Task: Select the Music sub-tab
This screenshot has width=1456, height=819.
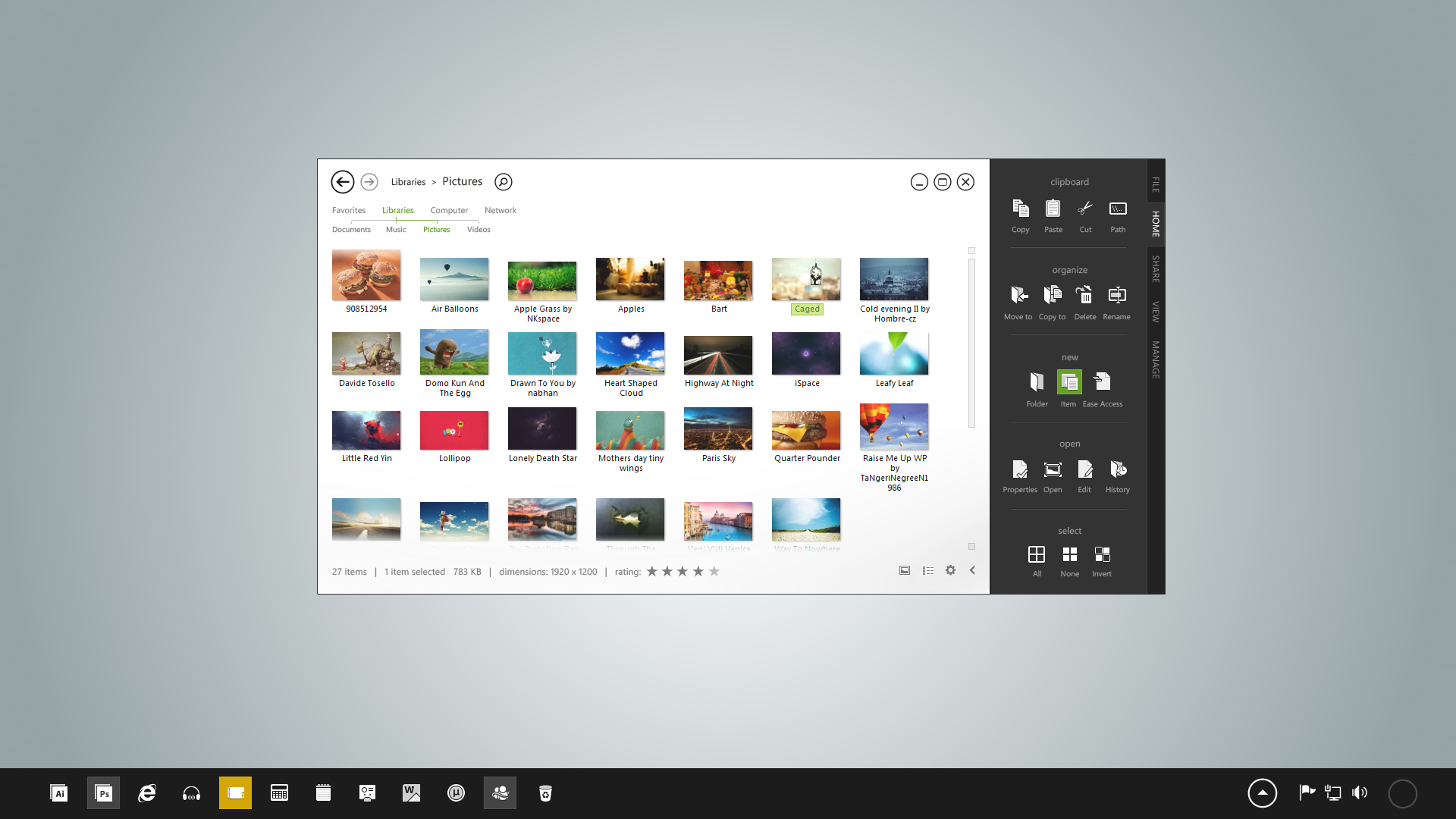Action: (x=395, y=229)
